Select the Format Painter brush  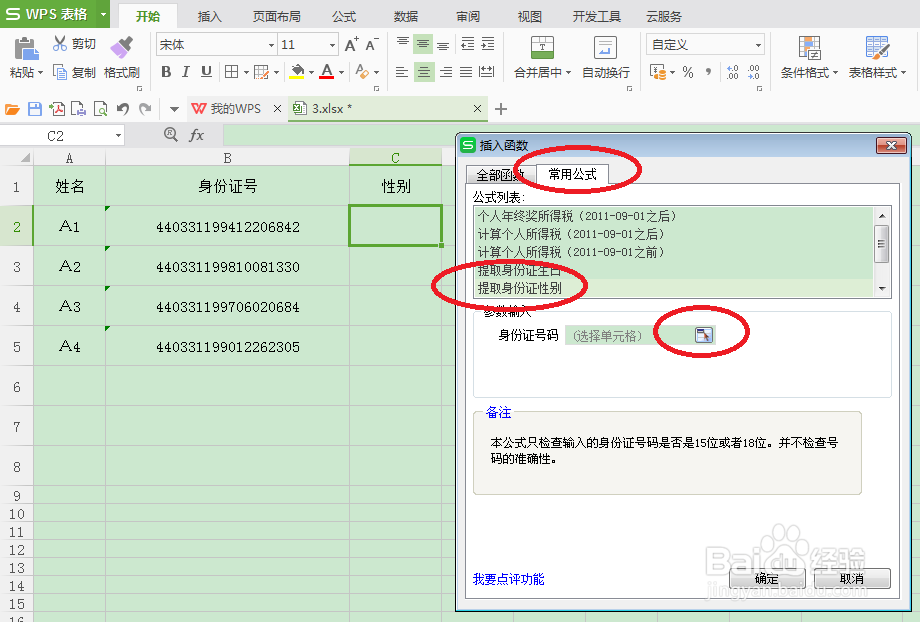point(121,48)
